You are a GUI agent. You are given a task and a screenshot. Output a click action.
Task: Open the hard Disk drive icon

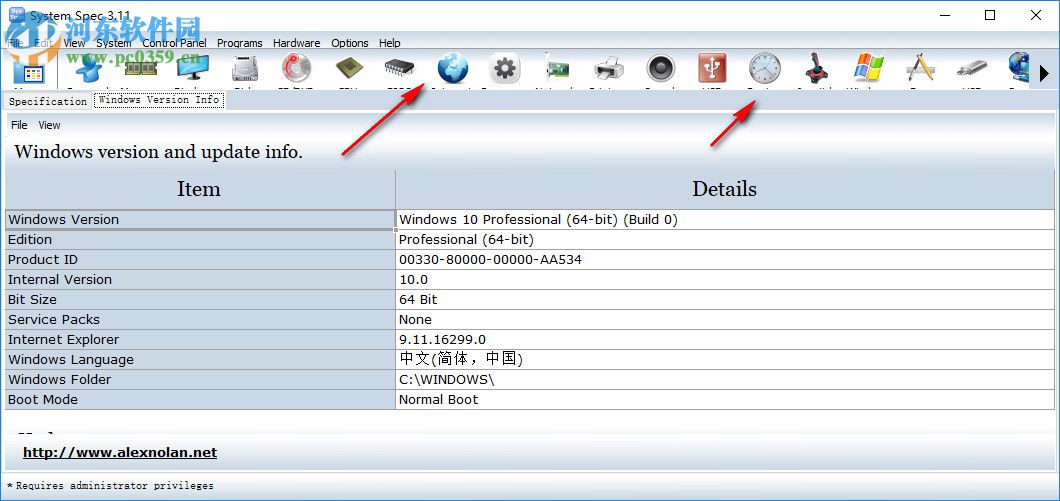pyautogui.click(x=245, y=69)
